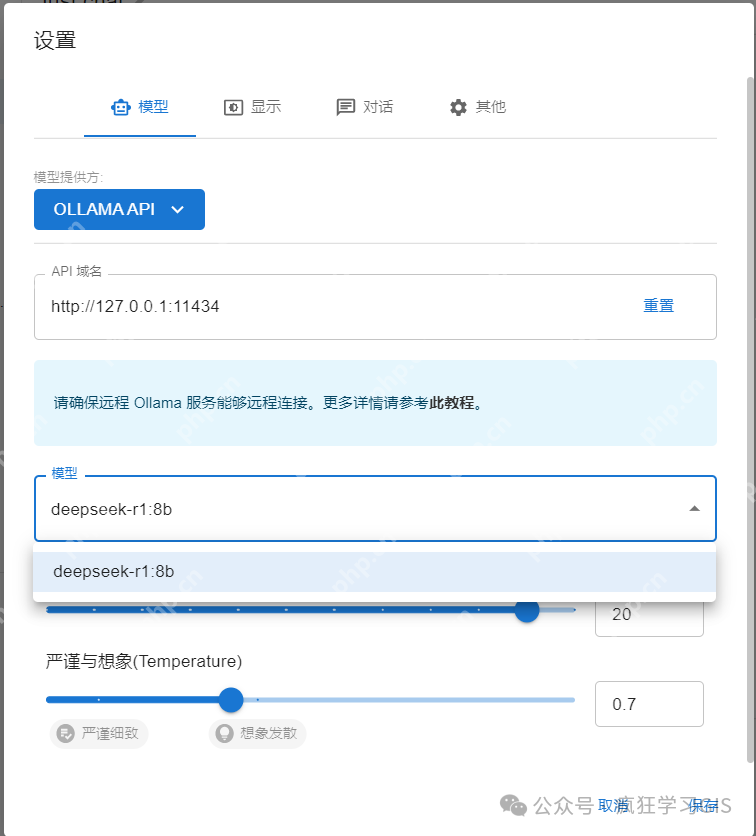Click the Temperature slider handle

pos(231,700)
